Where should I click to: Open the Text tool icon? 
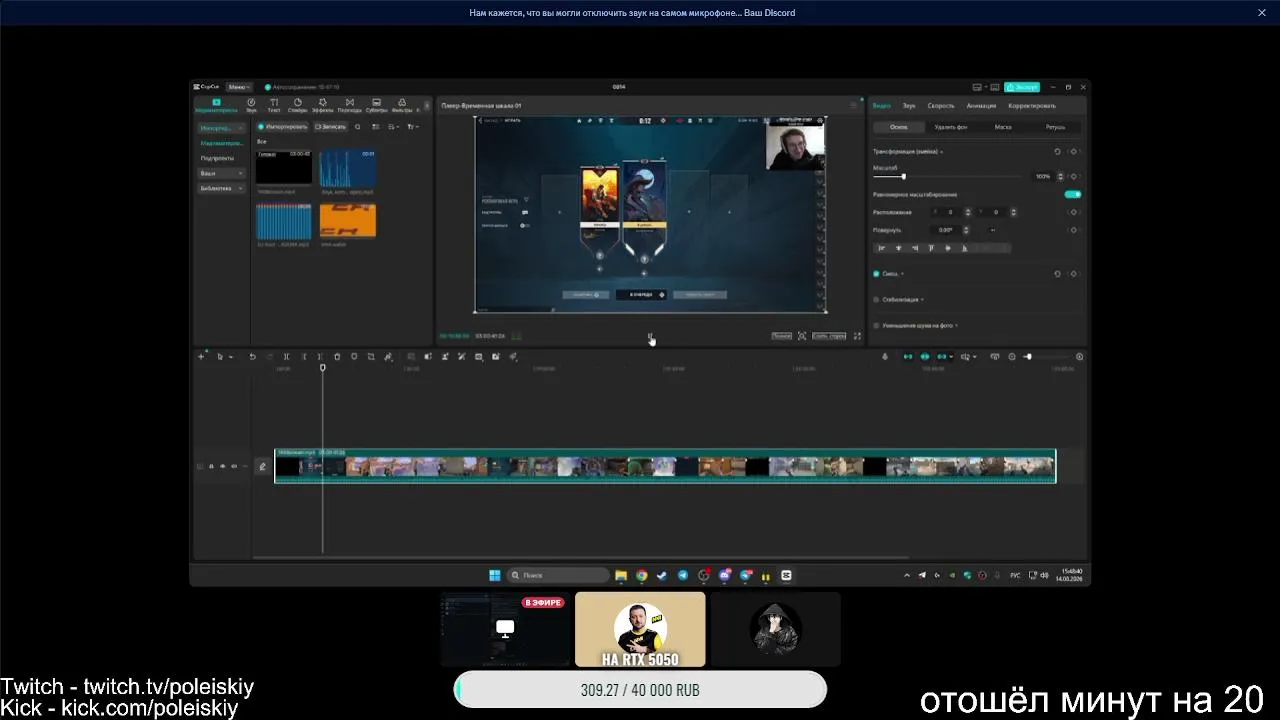(x=274, y=104)
